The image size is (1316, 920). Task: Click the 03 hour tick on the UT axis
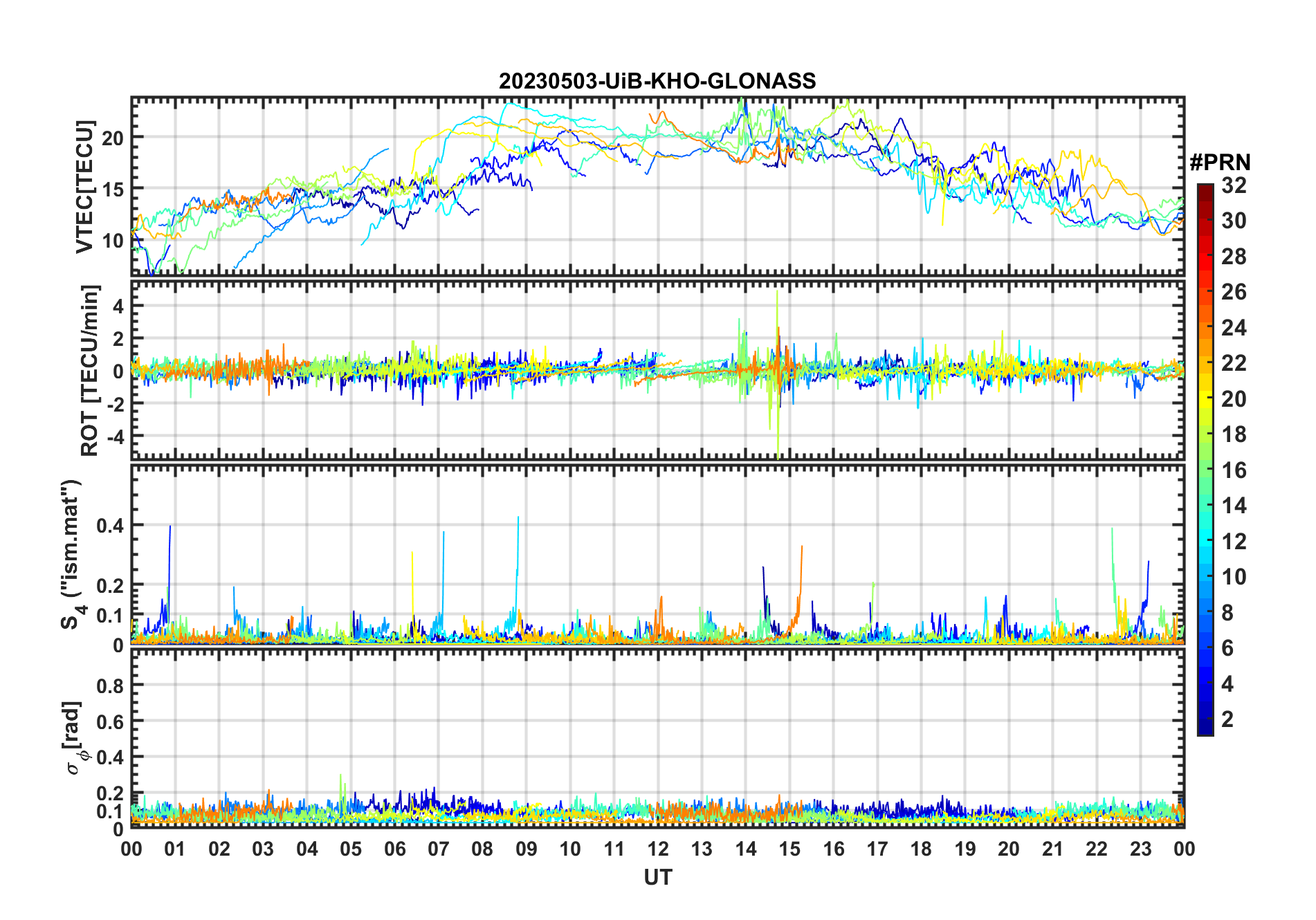coord(263,849)
